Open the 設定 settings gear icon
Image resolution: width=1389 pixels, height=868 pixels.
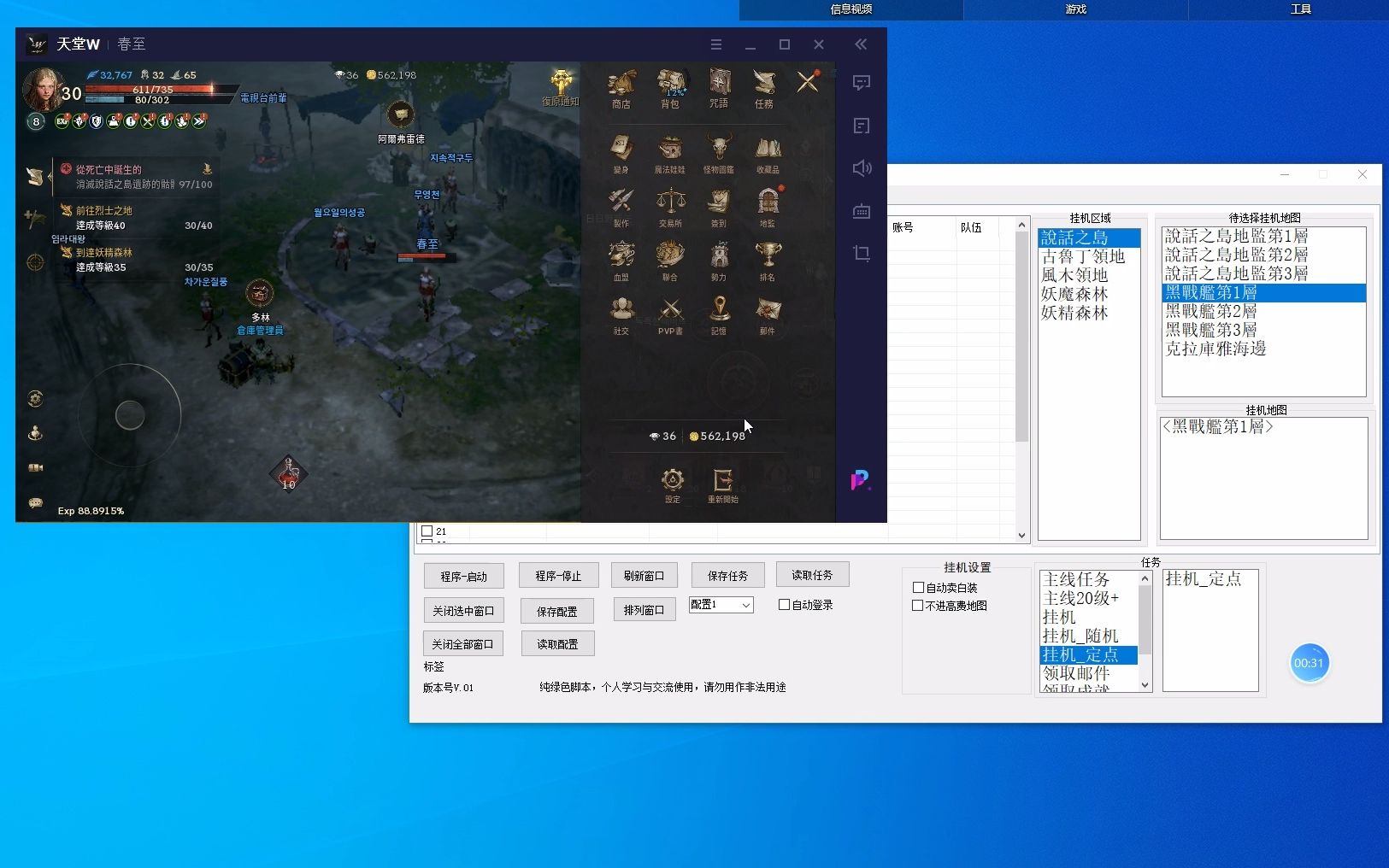[x=673, y=484]
